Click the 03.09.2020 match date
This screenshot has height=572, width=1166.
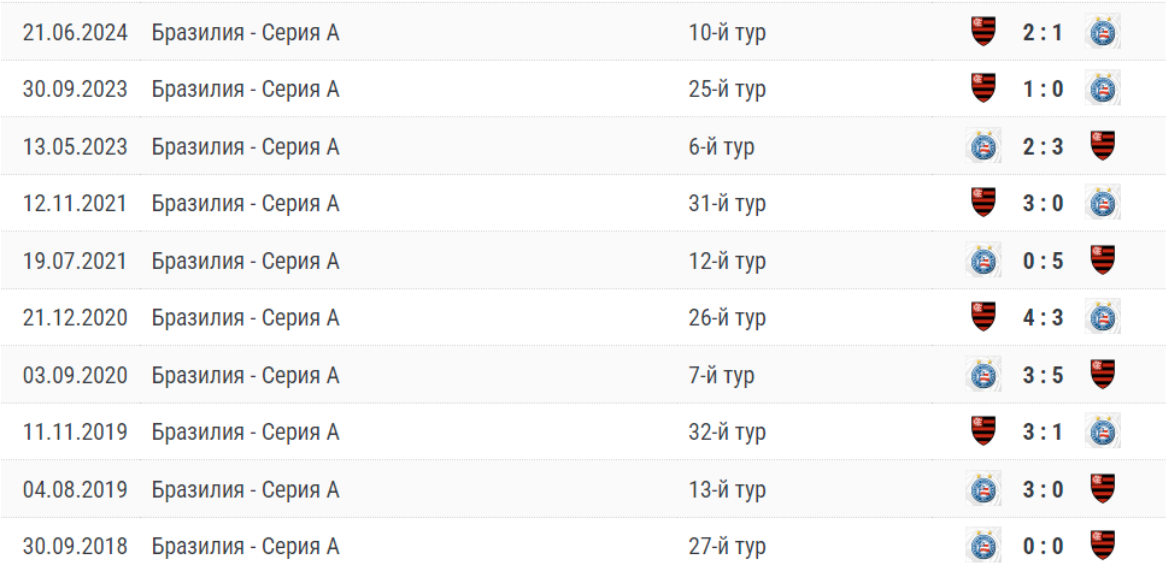click(x=75, y=375)
